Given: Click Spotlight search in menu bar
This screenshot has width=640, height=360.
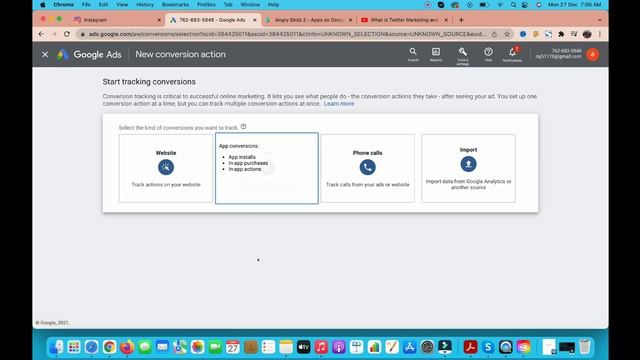Looking at the screenshot, I should [x=513, y=4].
